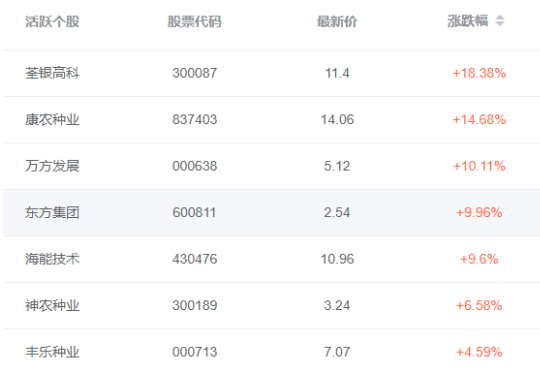This screenshot has width=540, height=372.
Task: Open stock 丰乐种业
Action: coord(52,352)
